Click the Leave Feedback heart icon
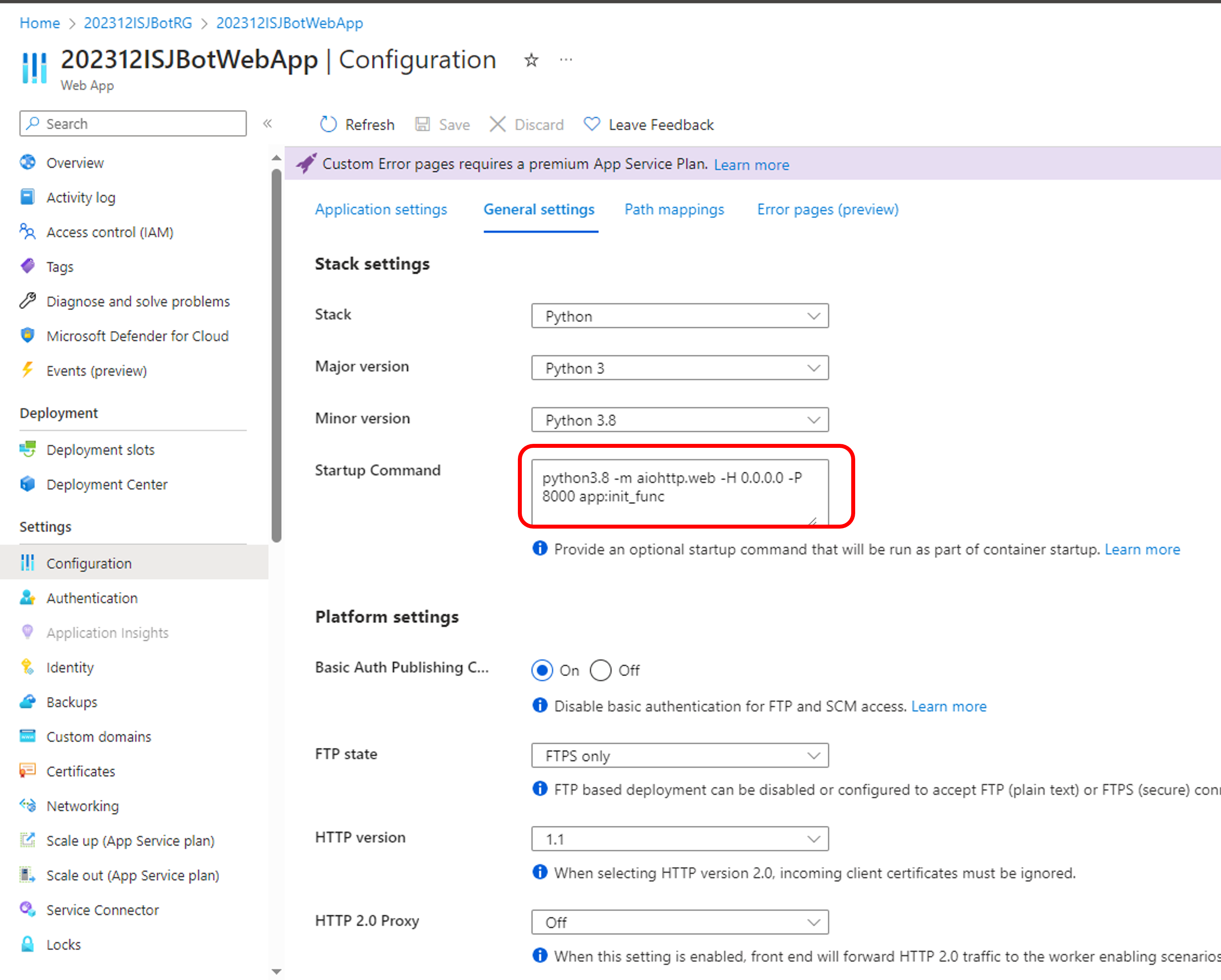The width and height of the screenshot is (1221, 980). tap(592, 124)
